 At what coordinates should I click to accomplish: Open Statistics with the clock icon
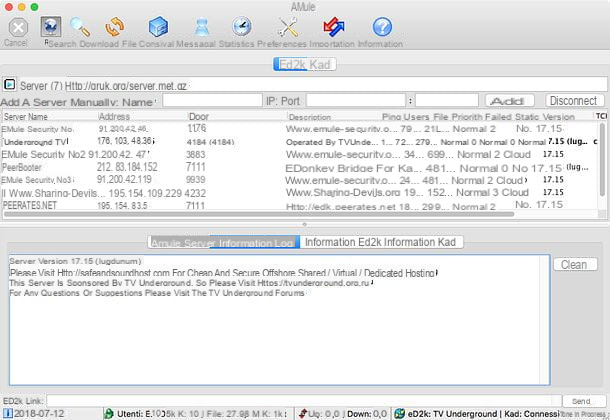(242, 27)
